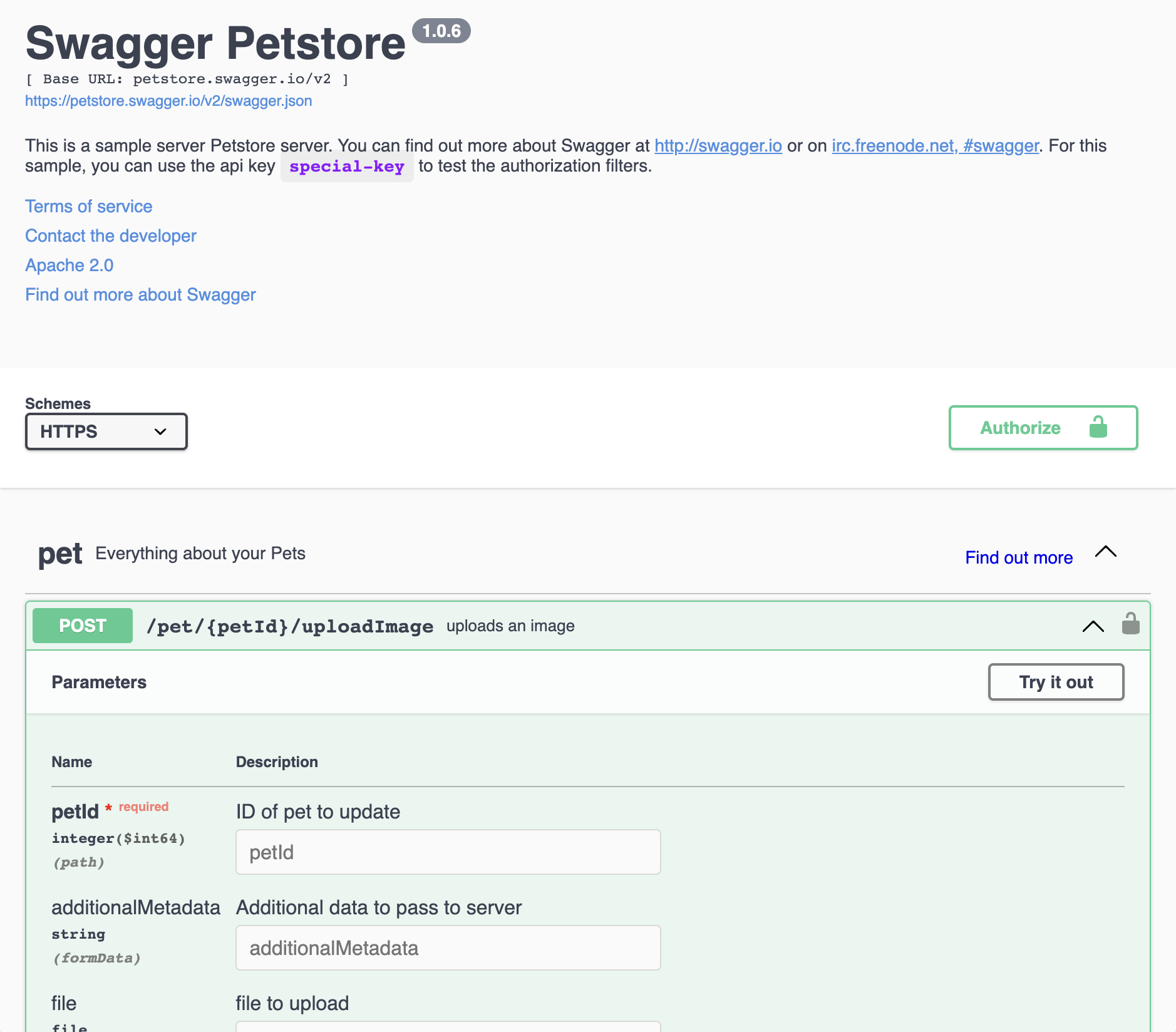The height and width of the screenshot is (1032, 1176).
Task: Click the Parameters section heading
Action: tap(99, 682)
